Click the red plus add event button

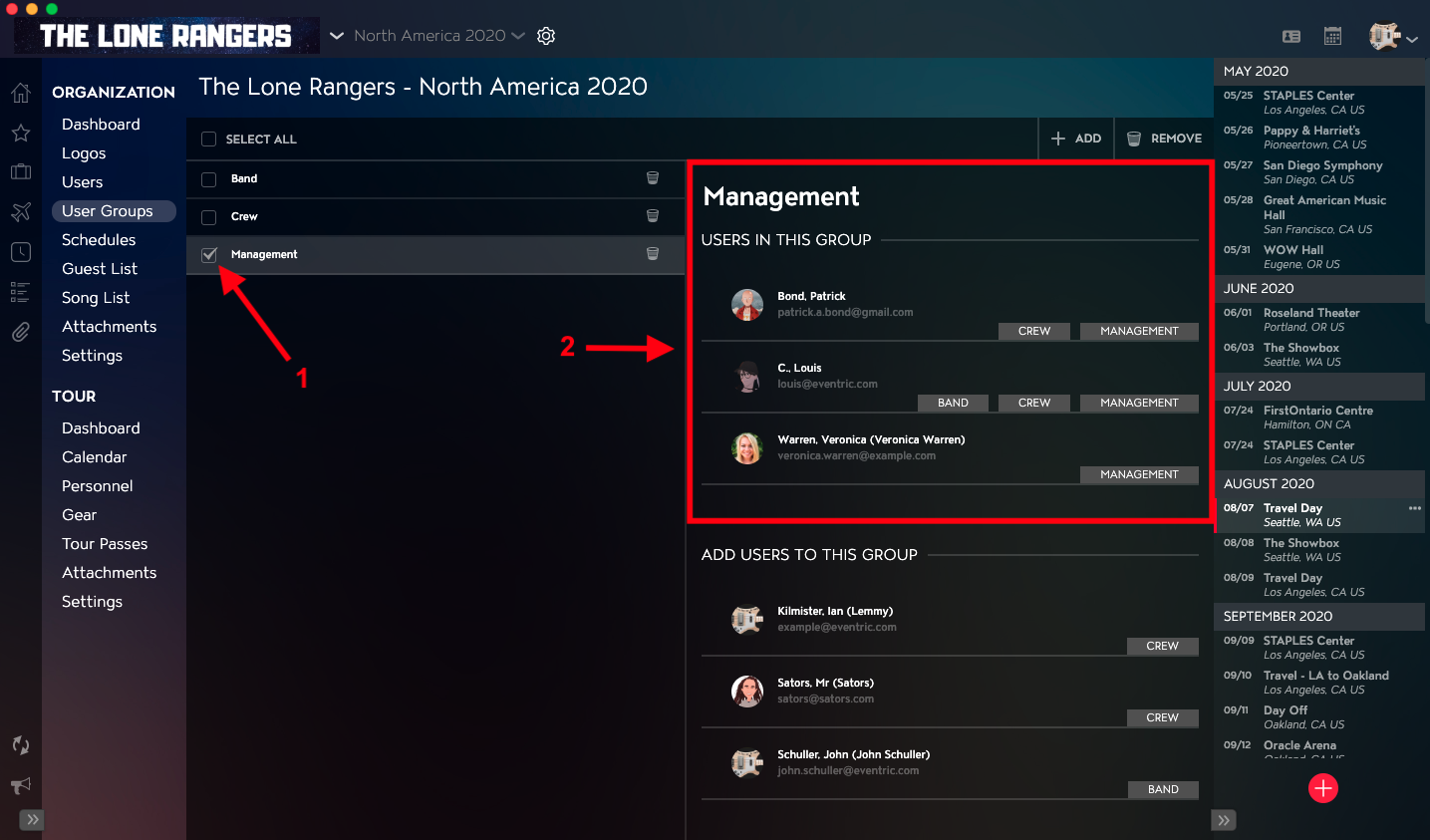coord(1323,788)
